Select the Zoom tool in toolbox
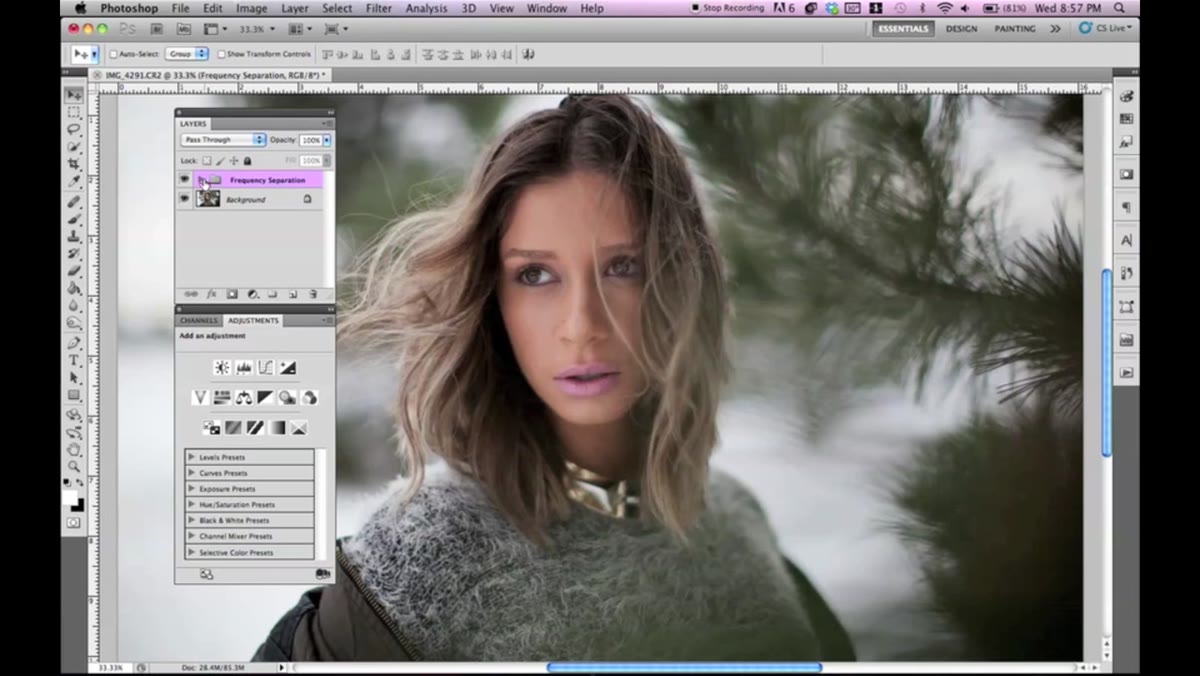 click(74, 466)
